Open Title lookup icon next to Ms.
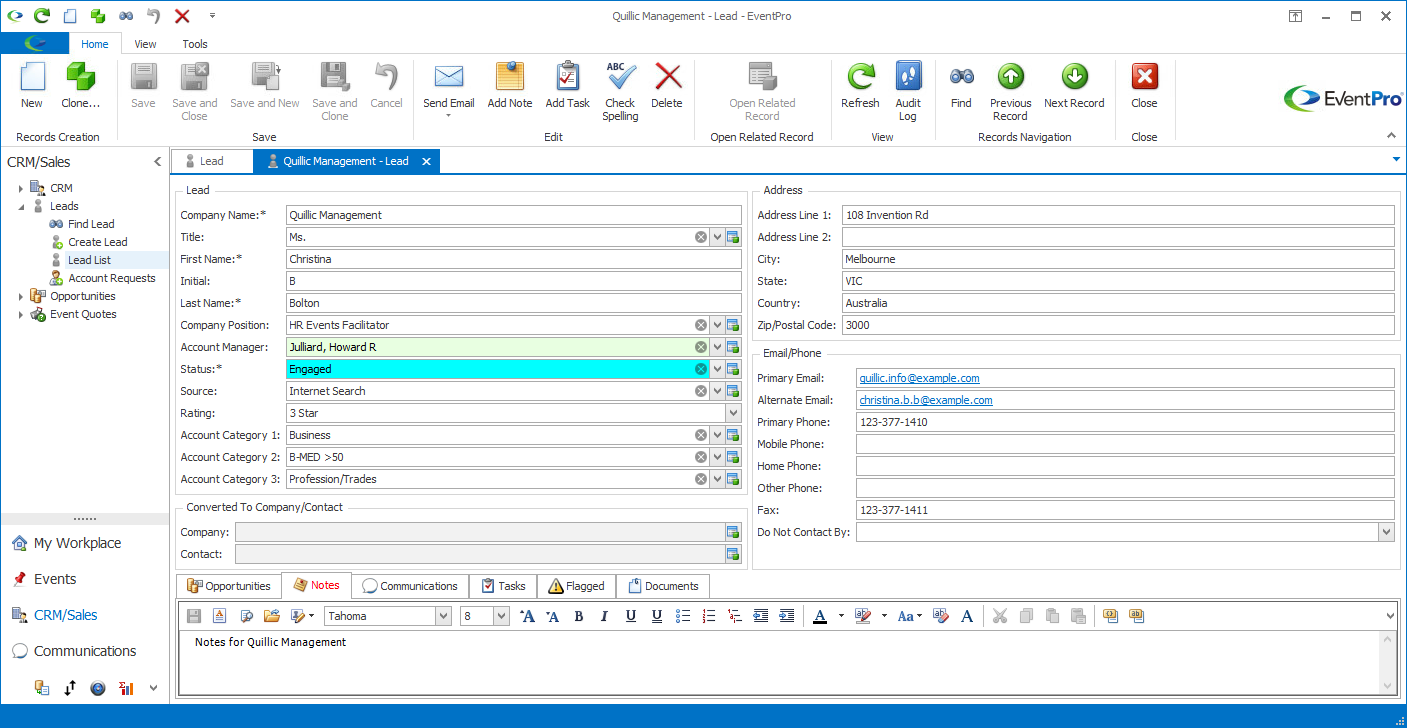This screenshot has width=1407, height=728. 733,237
